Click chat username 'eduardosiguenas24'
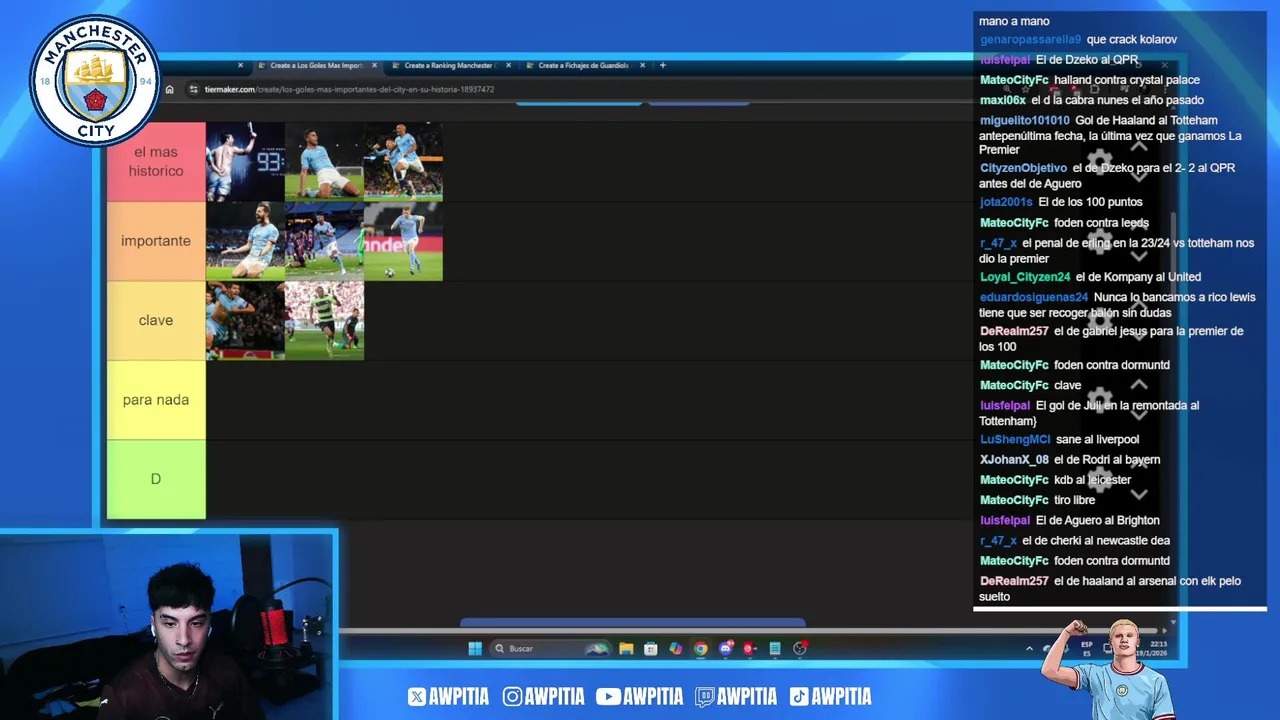The height and width of the screenshot is (720, 1280). pos(1034,297)
